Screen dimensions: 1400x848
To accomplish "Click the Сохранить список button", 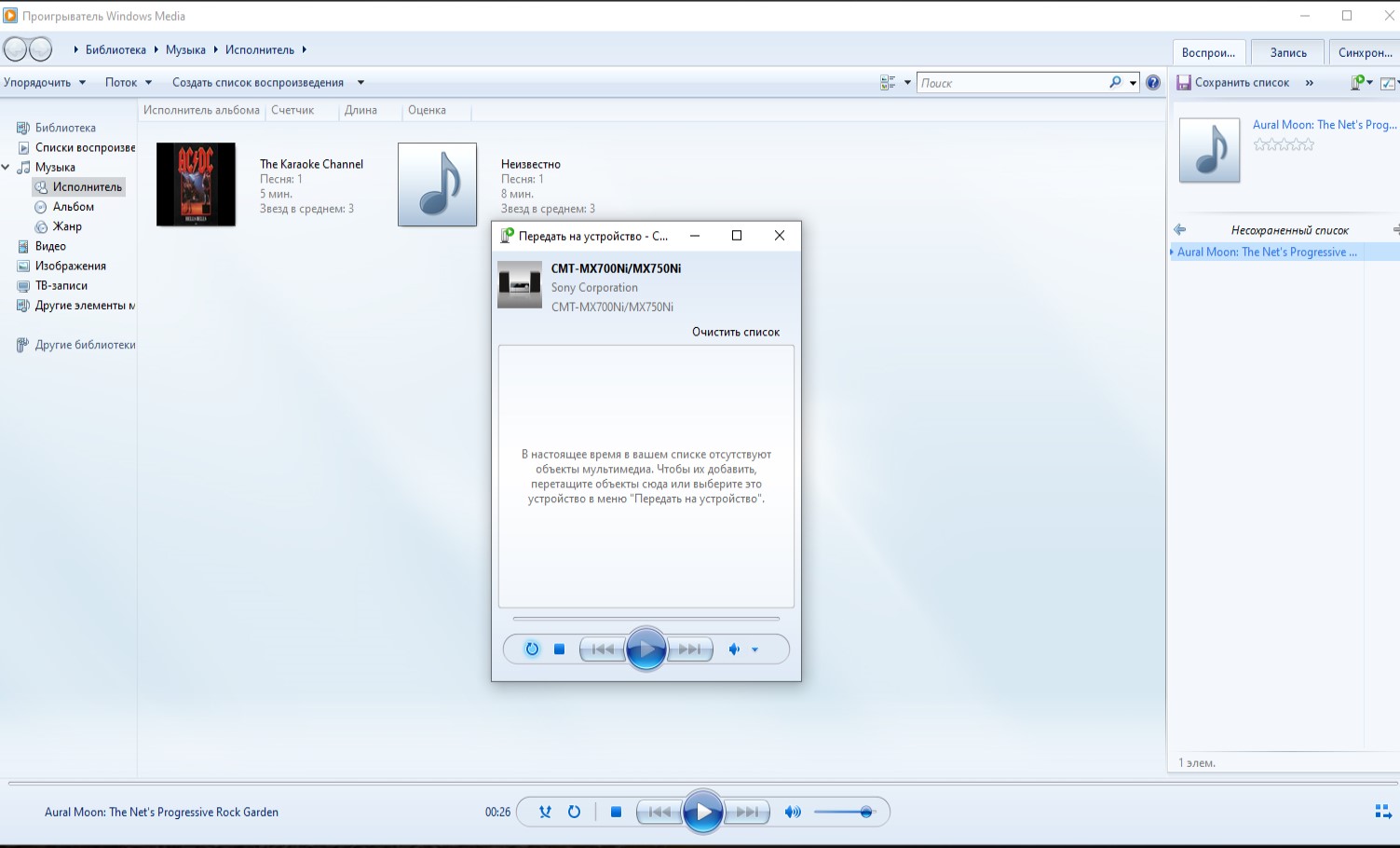I will pyautogui.click(x=1233, y=83).
